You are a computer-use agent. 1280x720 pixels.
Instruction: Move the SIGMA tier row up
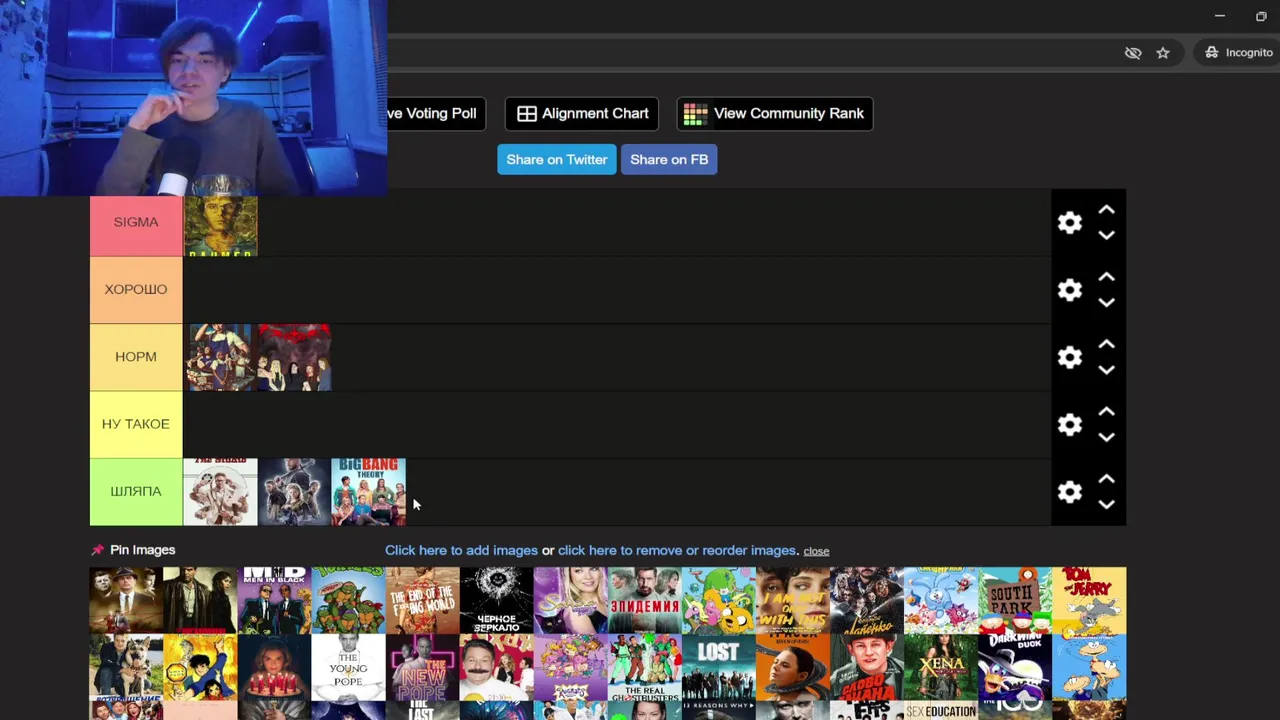(1106, 210)
